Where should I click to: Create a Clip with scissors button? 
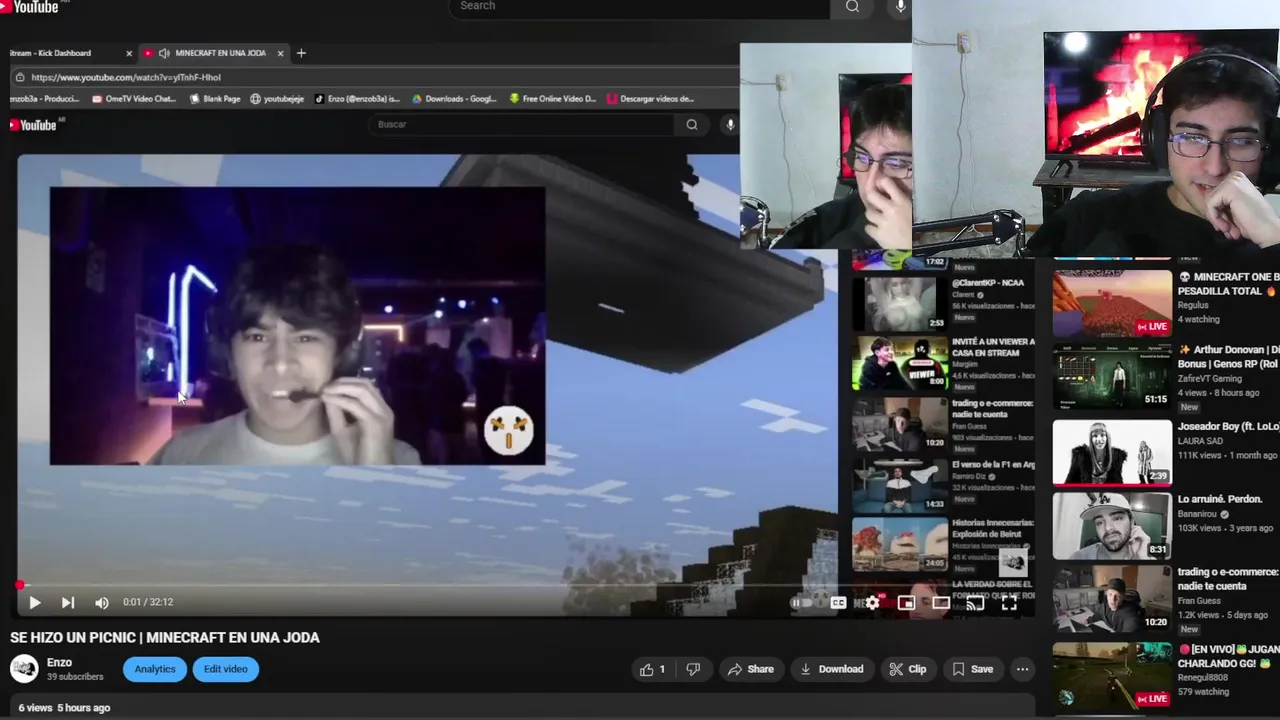tap(908, 669)
